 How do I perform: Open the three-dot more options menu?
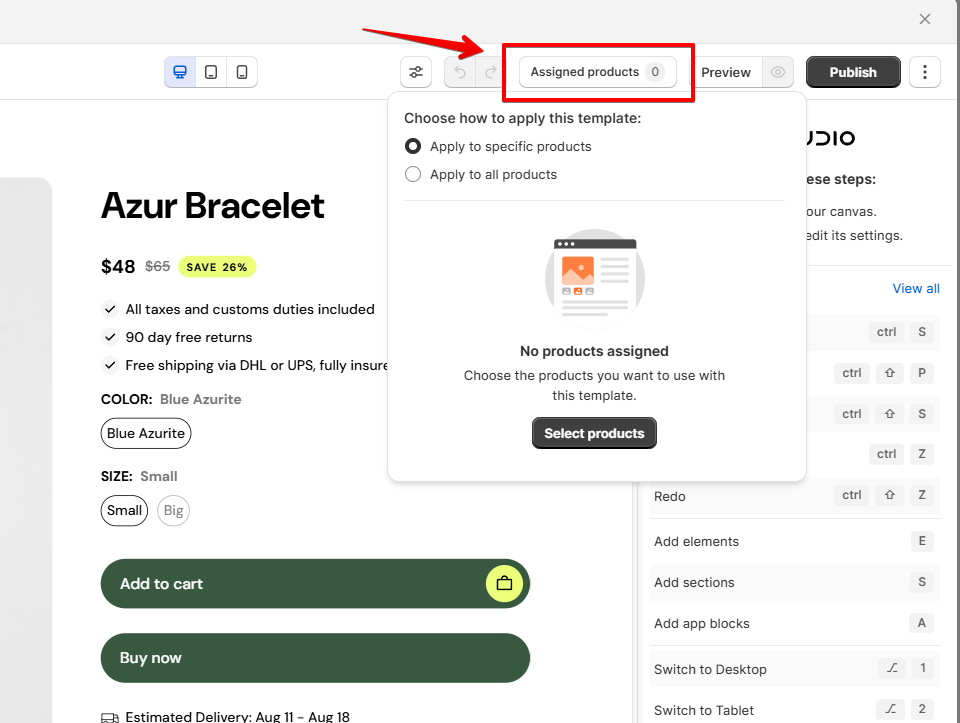(924, 72)
